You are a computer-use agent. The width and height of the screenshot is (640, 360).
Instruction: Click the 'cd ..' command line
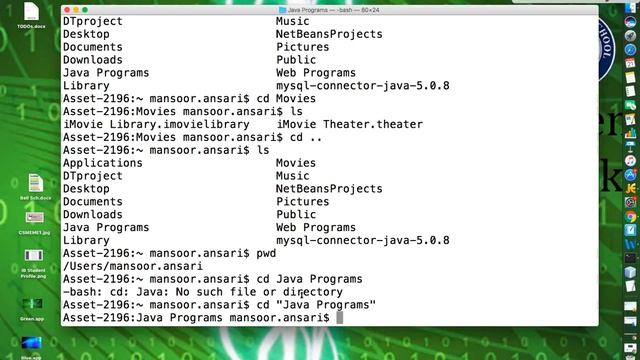coord(192,138)
